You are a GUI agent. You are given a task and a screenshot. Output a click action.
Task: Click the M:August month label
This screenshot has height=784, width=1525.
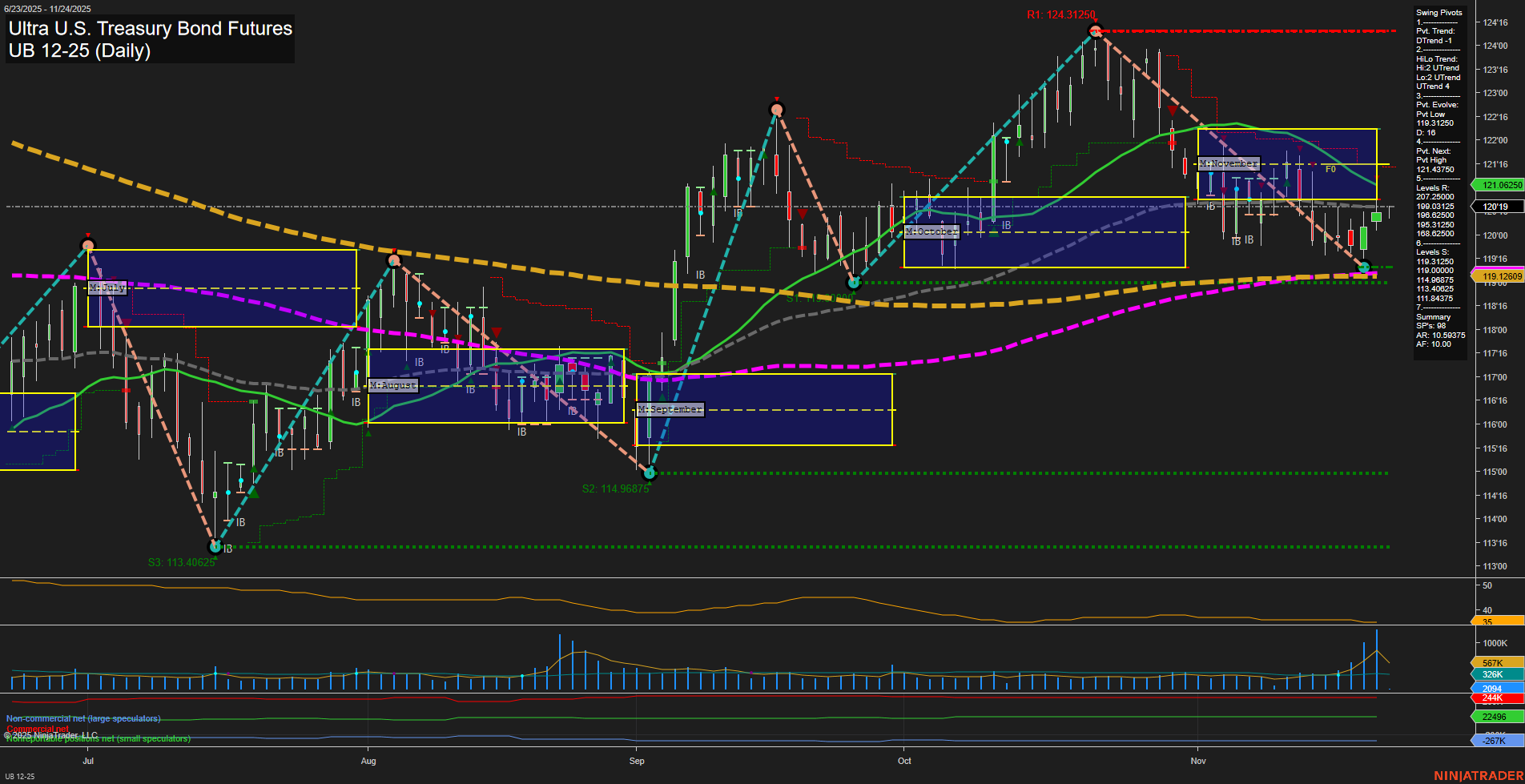coord(393,385)
